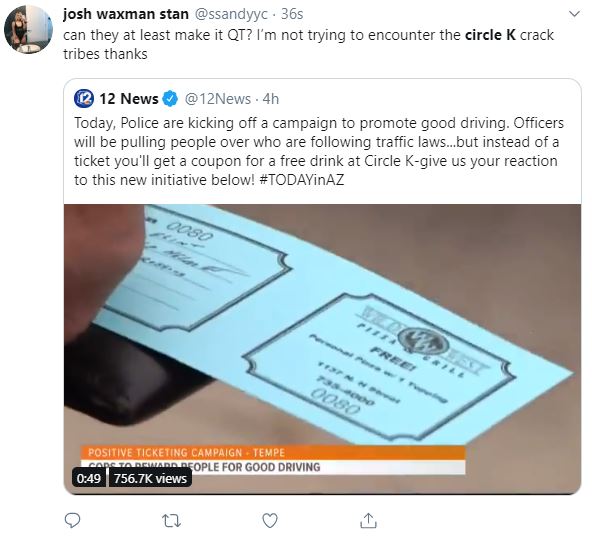The height and width of the screenshot is (544, 592).
Task: Click the @12News handle in quoted tweet
Action: tap(217, 99)
